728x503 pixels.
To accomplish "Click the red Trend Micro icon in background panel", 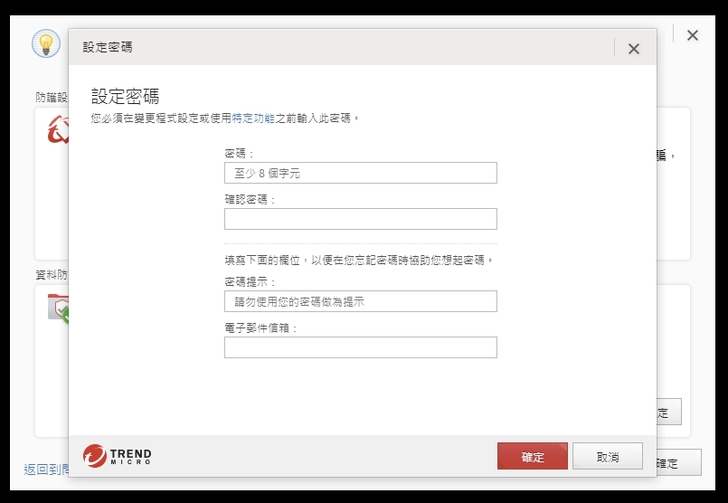I will (58, 130).
